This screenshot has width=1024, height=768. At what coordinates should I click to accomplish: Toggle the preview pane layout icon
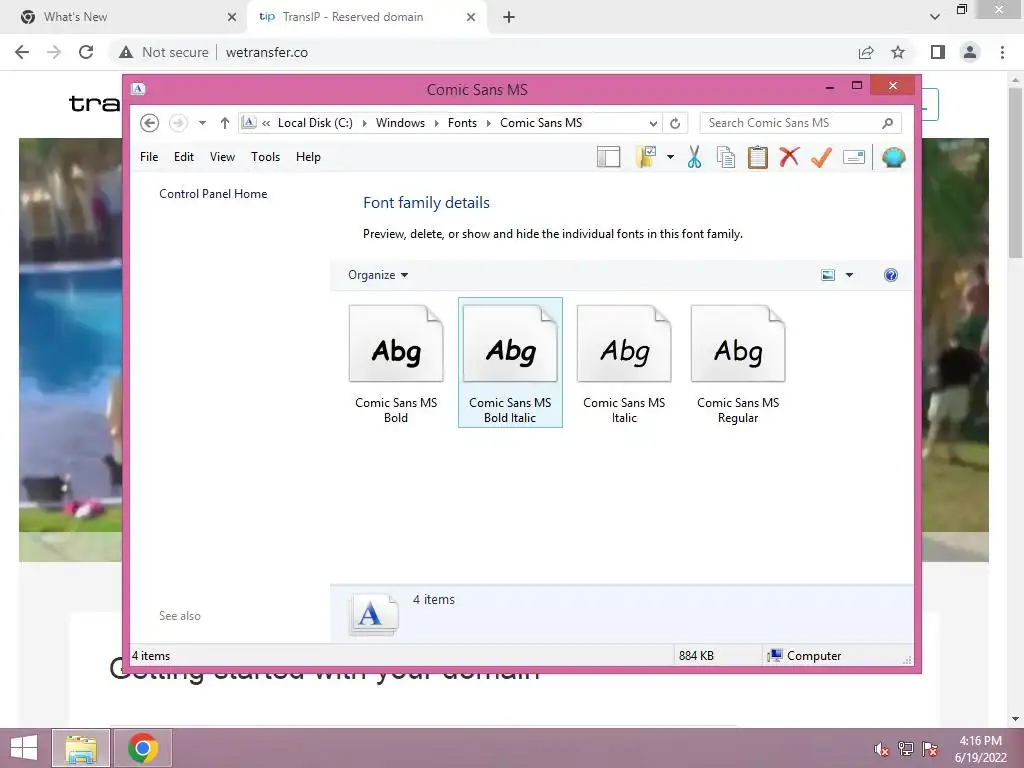609,157
